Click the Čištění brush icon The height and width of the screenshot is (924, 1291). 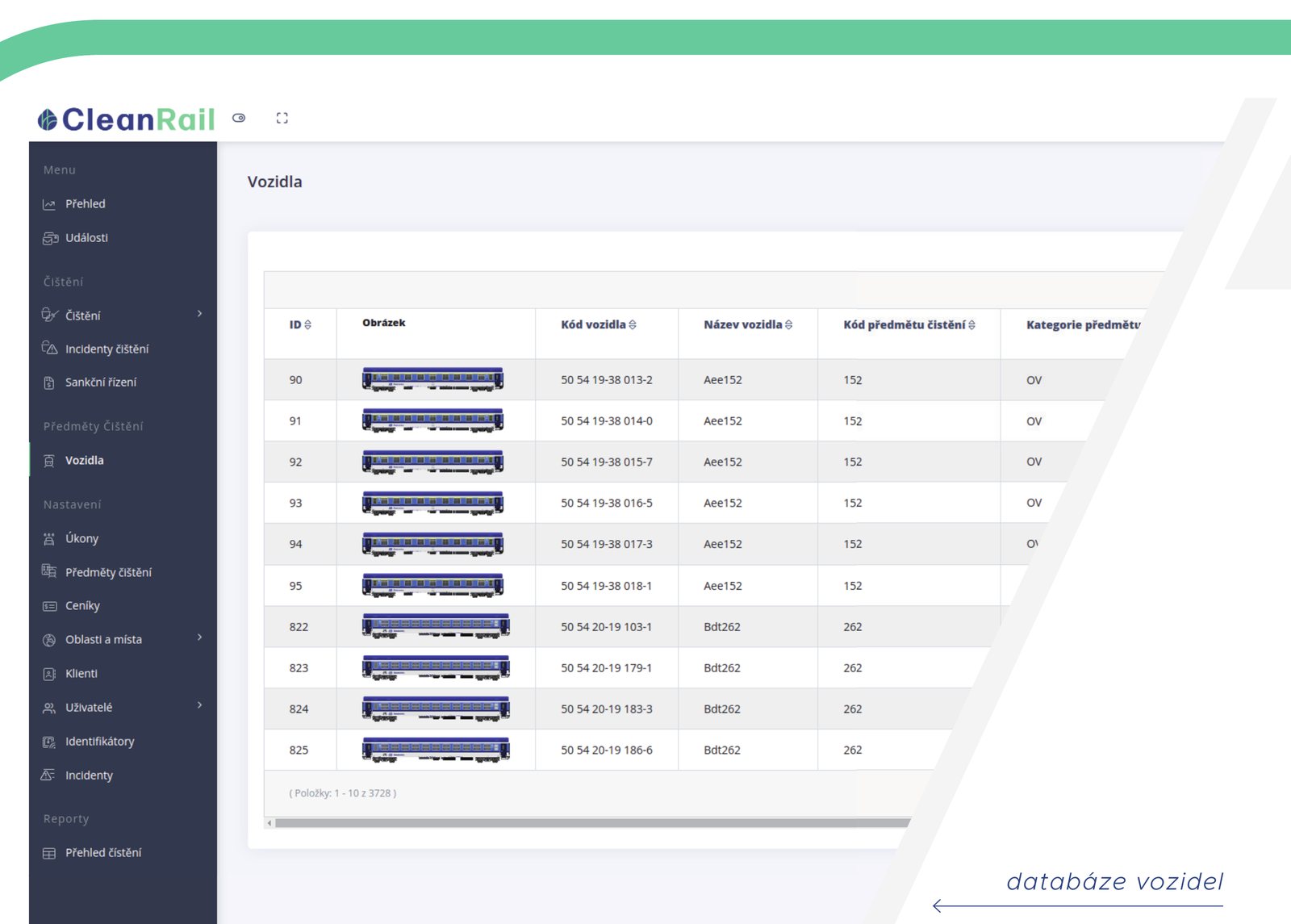(50, 315)
